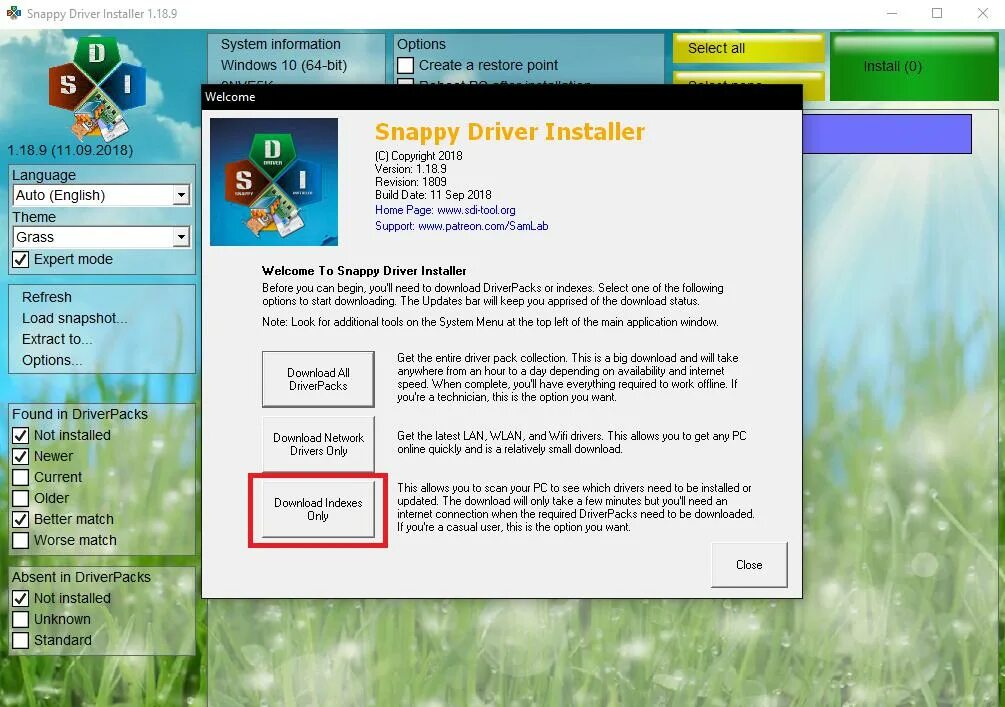Click the Snappy Driver Installer logo in Welcome dialog
The image size is (1005, 707).
point(274,181)
